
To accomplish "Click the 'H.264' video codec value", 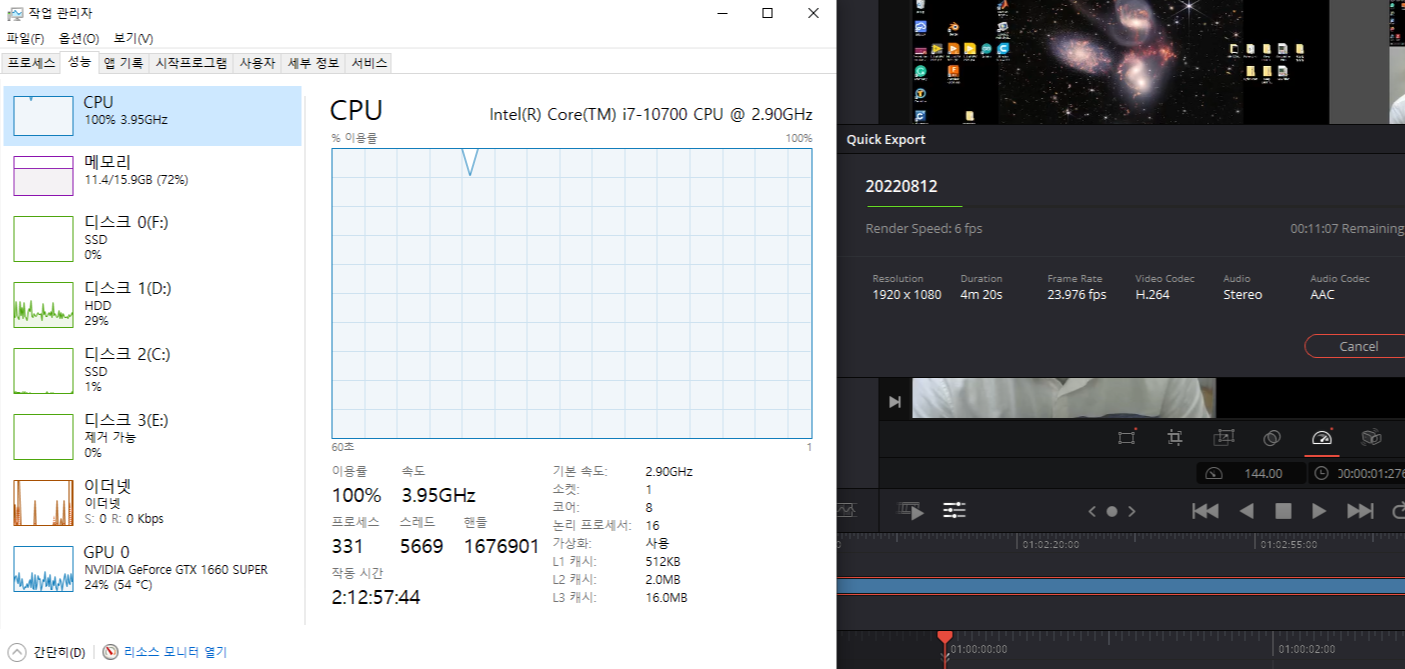I will click(x=1152, y=295).
